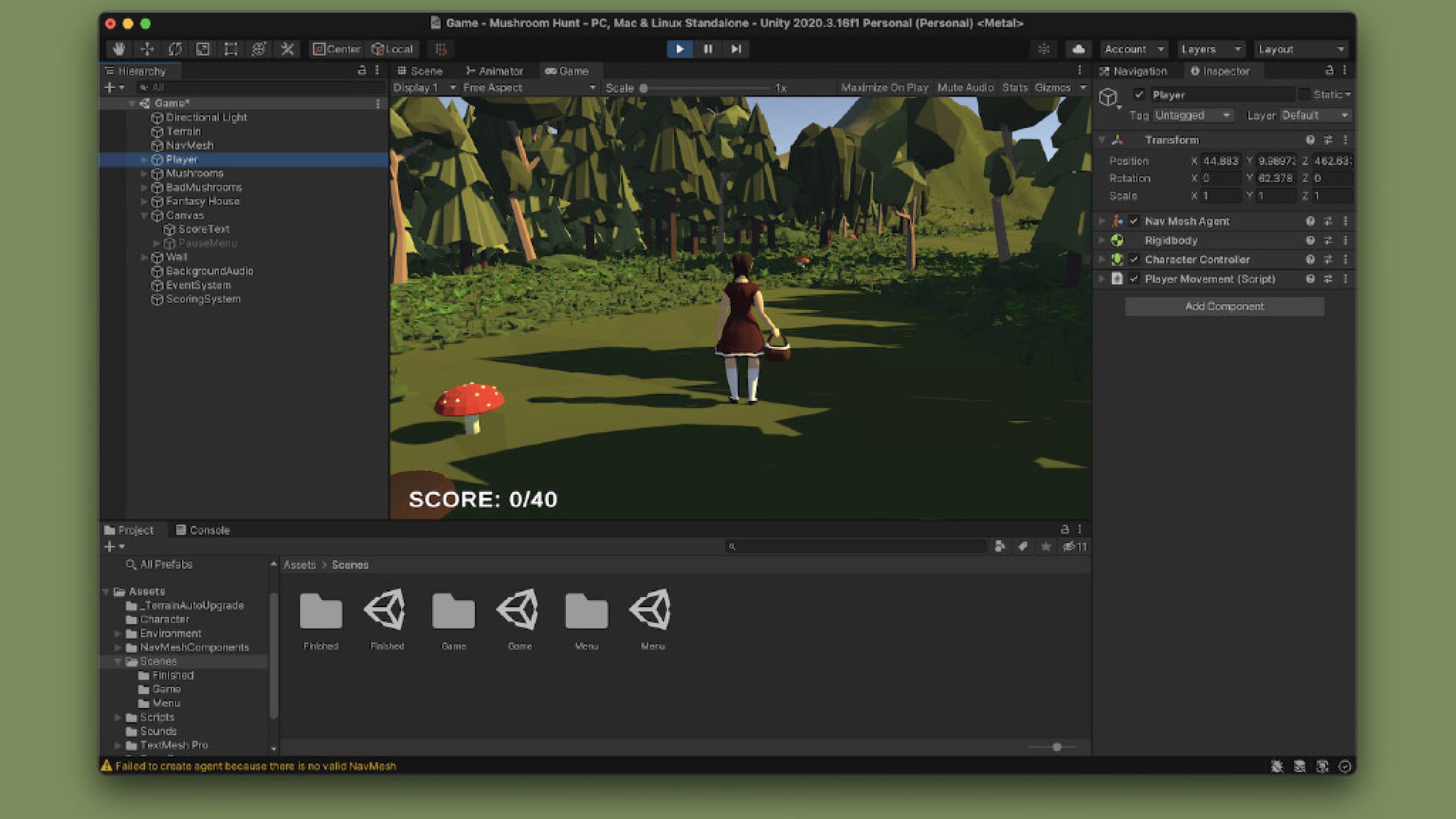Open Collab lighting settings icon
This screenshot has width=1456, height=819.
1044,49
